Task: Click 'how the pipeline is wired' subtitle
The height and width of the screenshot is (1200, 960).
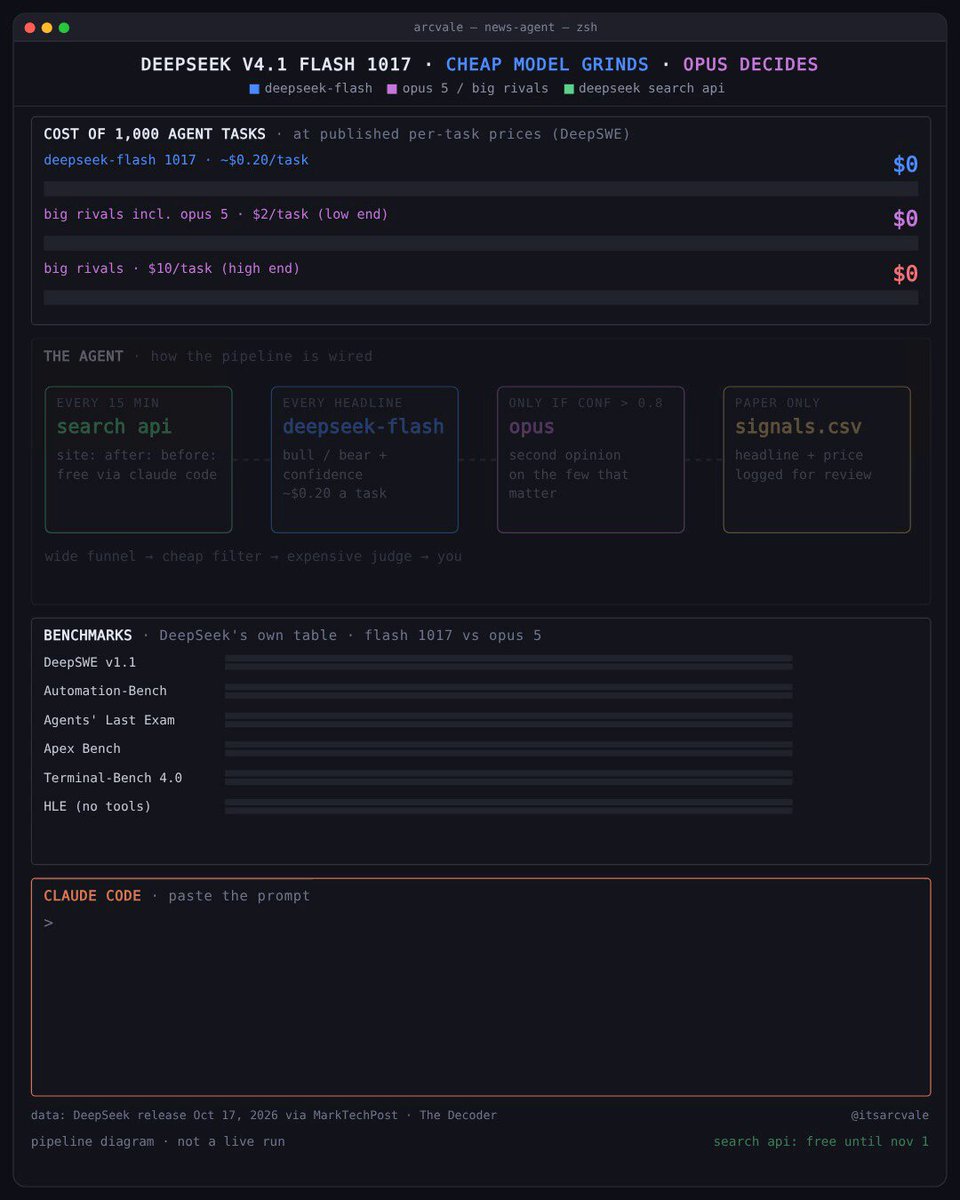Action: pos(261,356)
